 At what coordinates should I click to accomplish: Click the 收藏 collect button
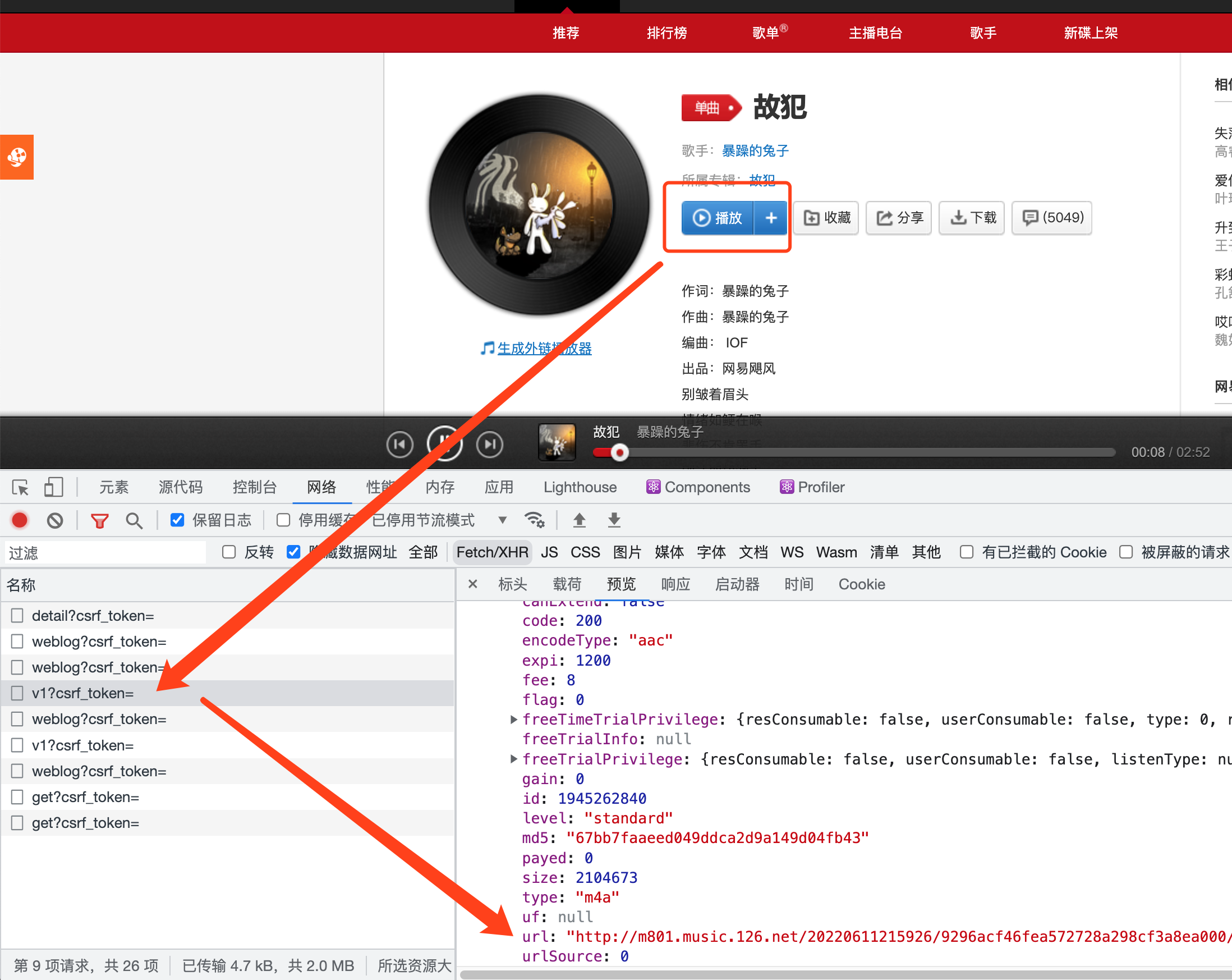(x=826, y=218)
